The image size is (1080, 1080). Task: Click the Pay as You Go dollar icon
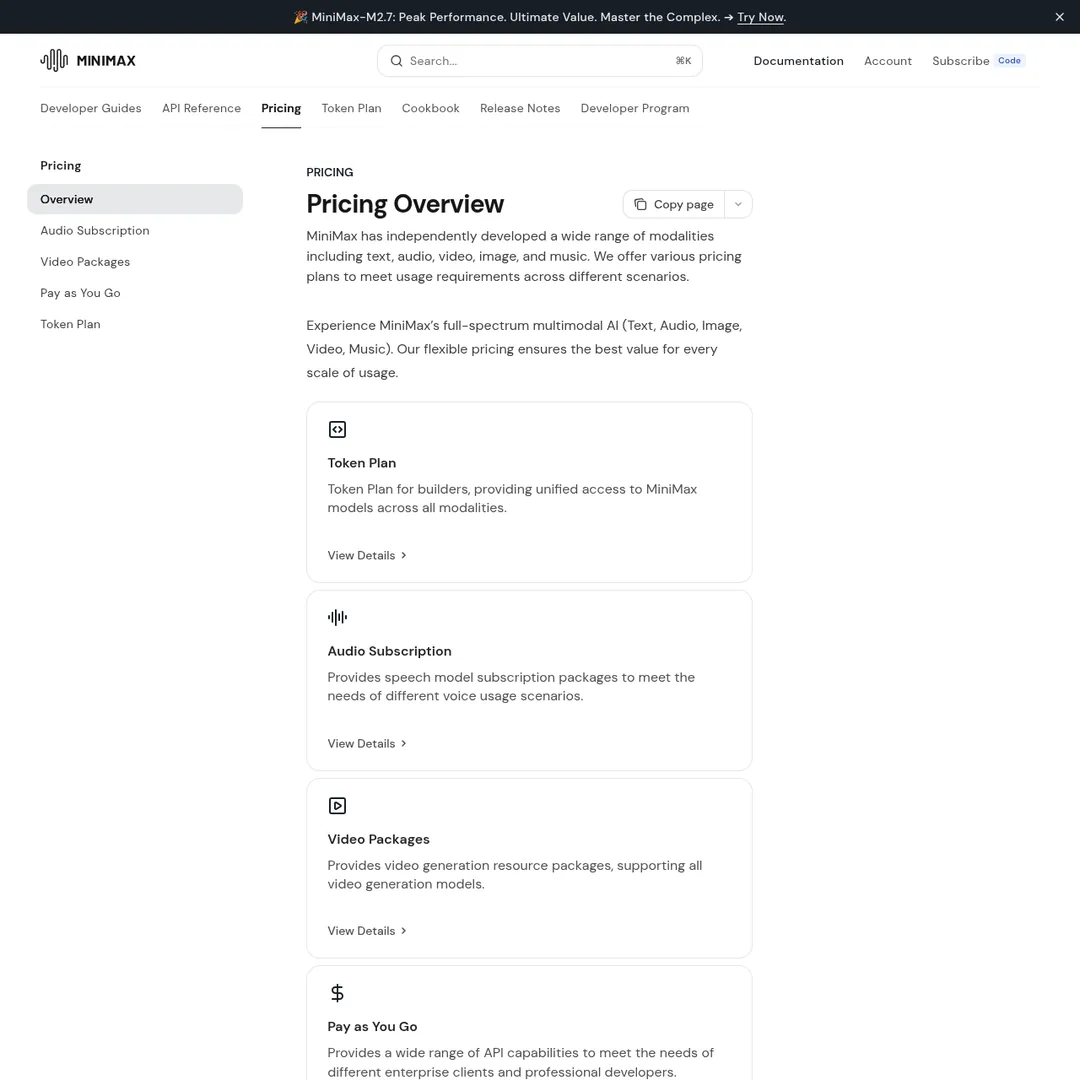click(337, 993)
